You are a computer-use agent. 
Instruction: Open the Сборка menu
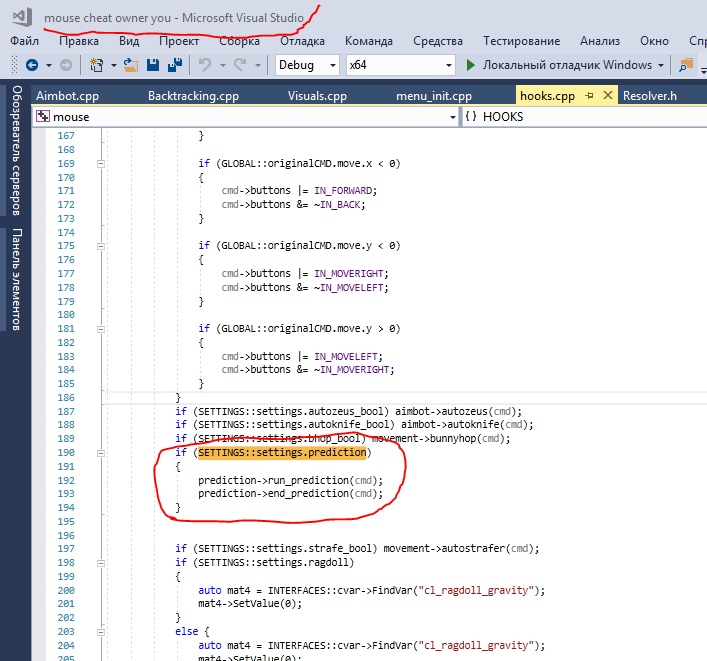pyautogui.click(x=239, y=41)
